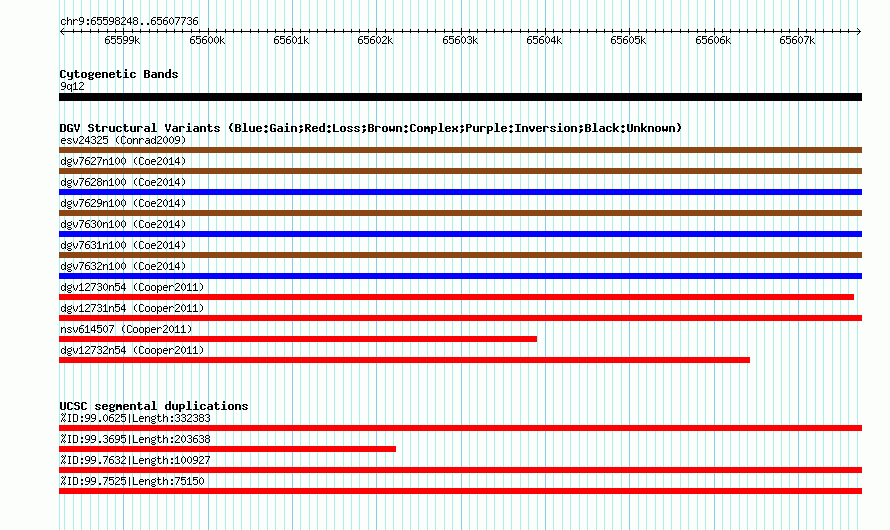Screen dimensions: 890x530
Task: Select segmental duplication bar with Length:332383
Action: pyautogui.click(x=460, y=428)
